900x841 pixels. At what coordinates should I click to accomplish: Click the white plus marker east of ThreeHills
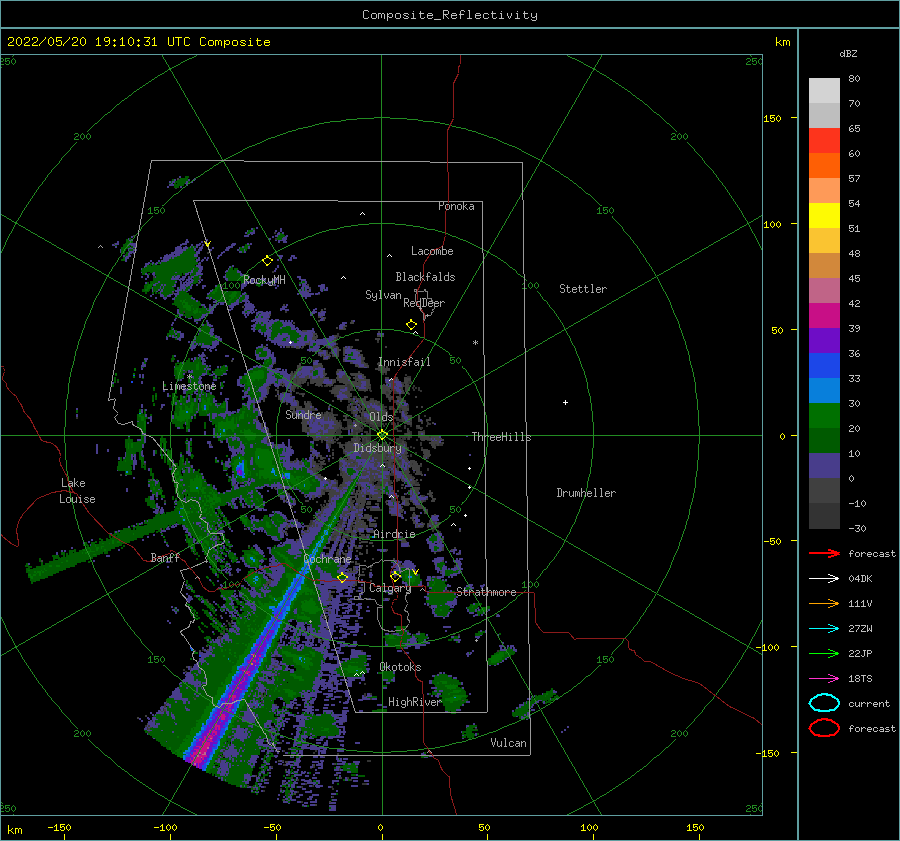[x=565, y=402]
